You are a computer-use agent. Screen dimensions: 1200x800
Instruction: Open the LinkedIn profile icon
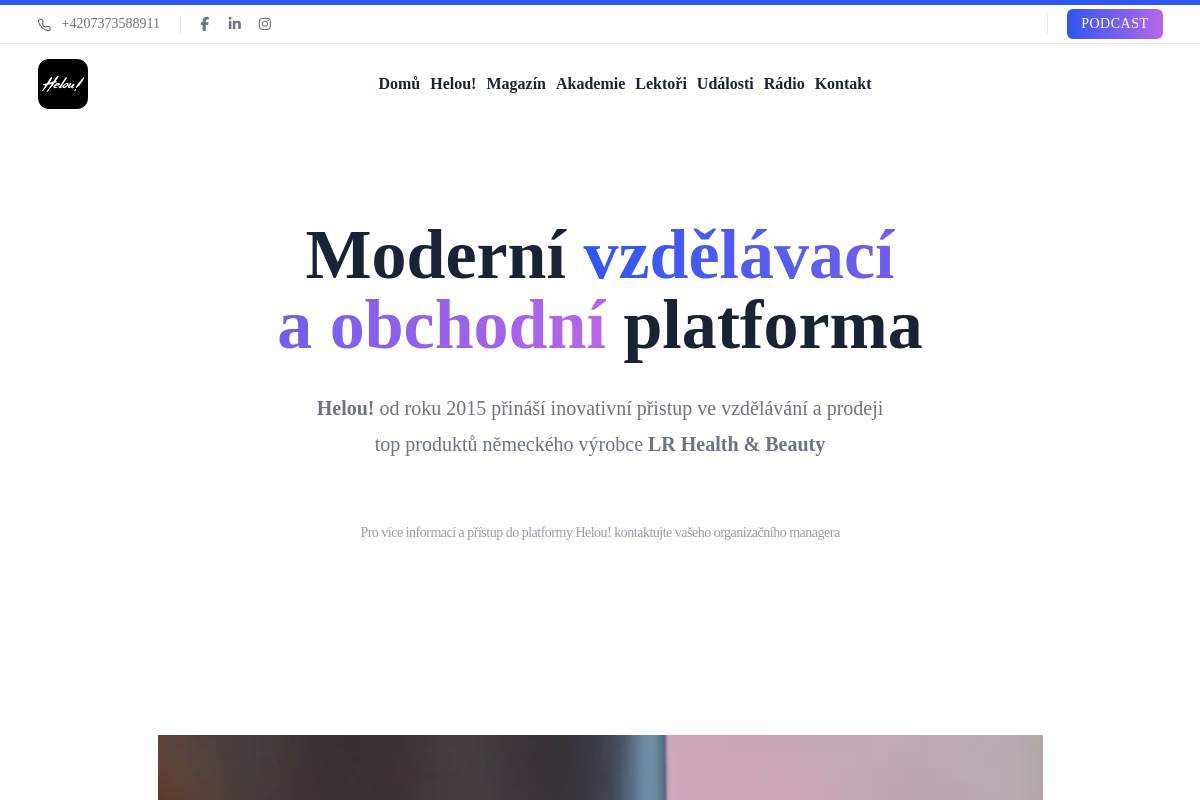(x=235, y=24)
